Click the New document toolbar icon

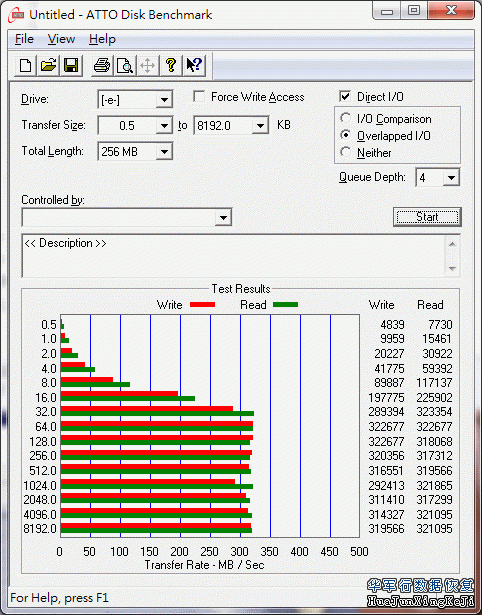point(25,65)
